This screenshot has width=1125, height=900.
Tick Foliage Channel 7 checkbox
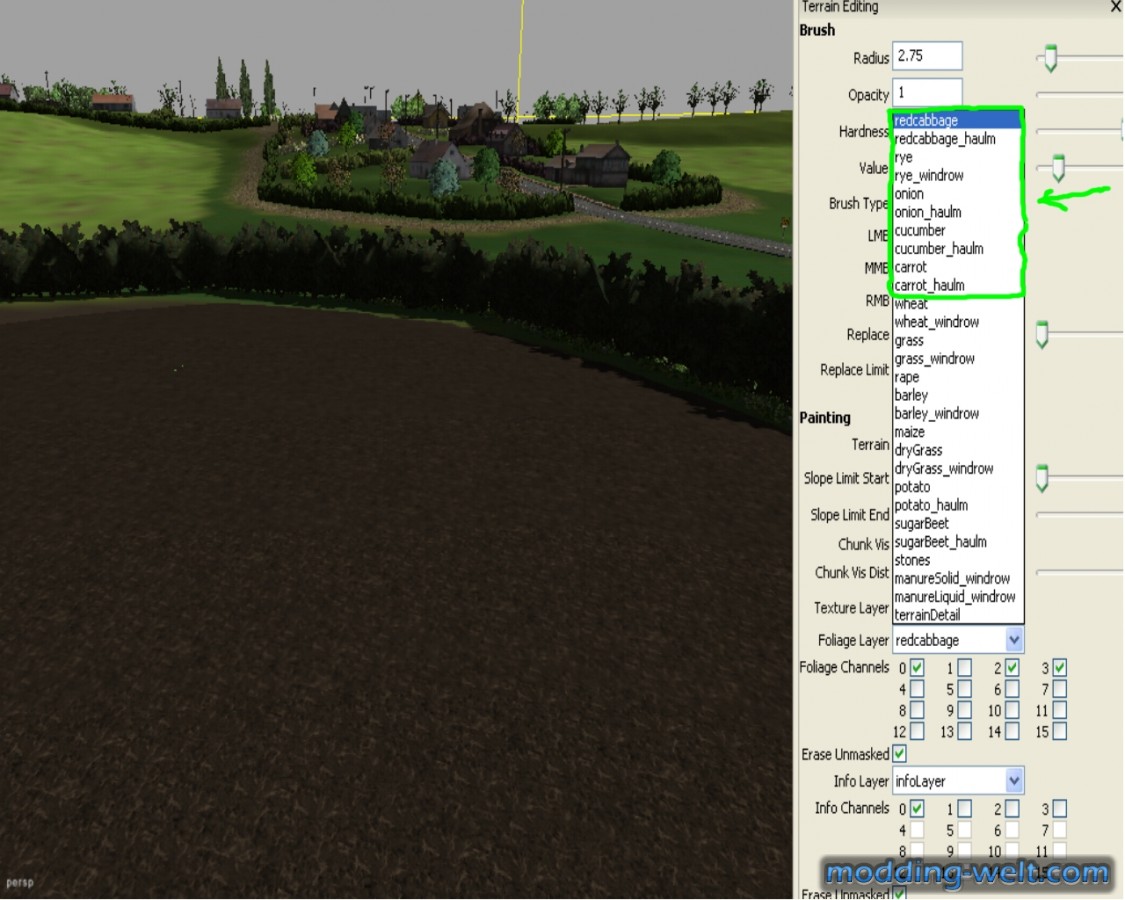click(1060, 689)
